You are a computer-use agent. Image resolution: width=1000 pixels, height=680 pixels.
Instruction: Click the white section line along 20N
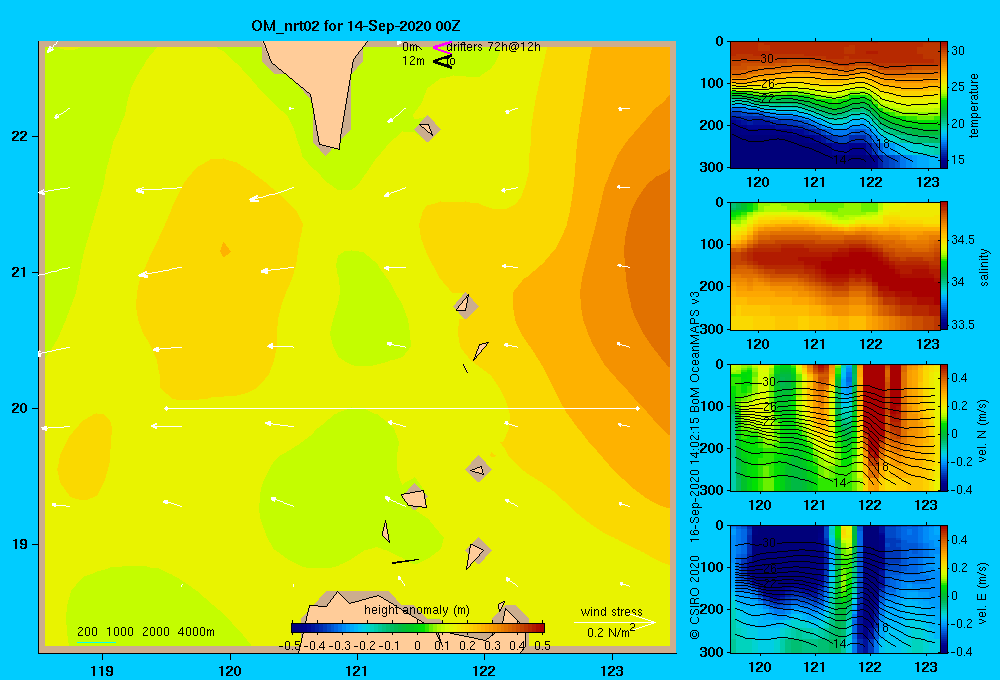click(x=402, y=408)
